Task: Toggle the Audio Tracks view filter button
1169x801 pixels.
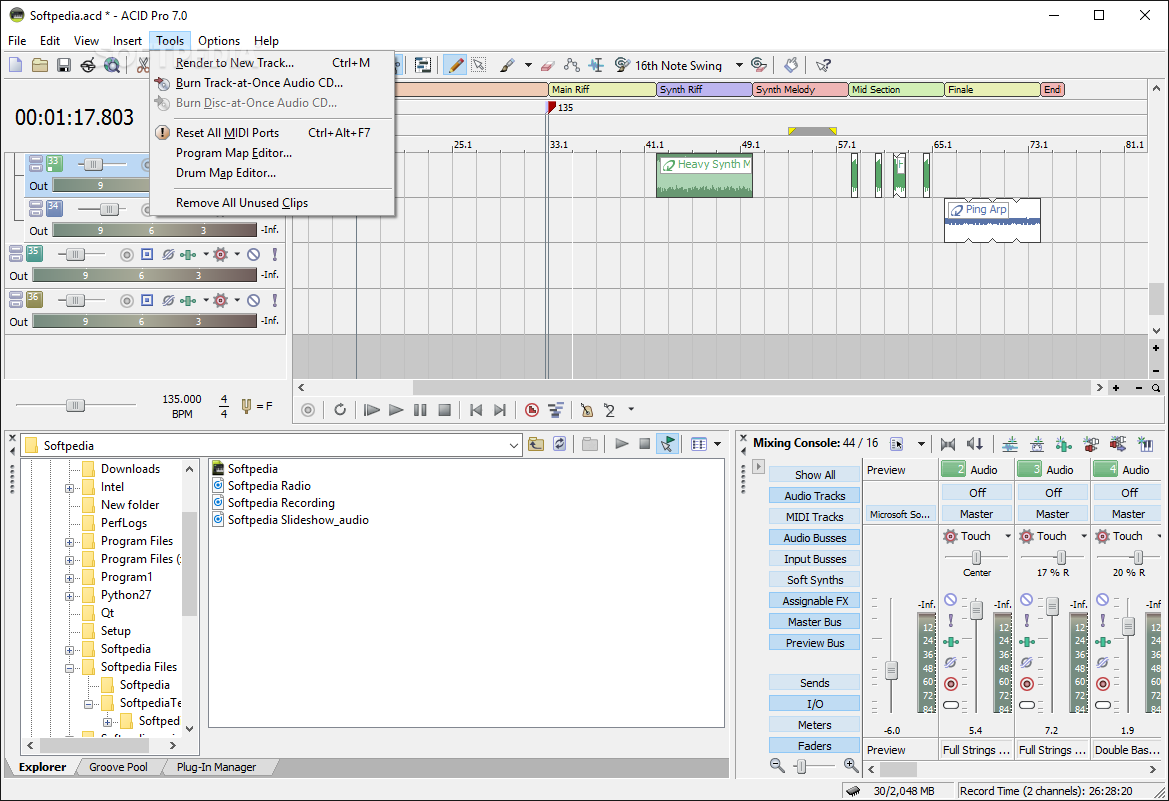Action: pyautogui.click(x=814, y=496)
